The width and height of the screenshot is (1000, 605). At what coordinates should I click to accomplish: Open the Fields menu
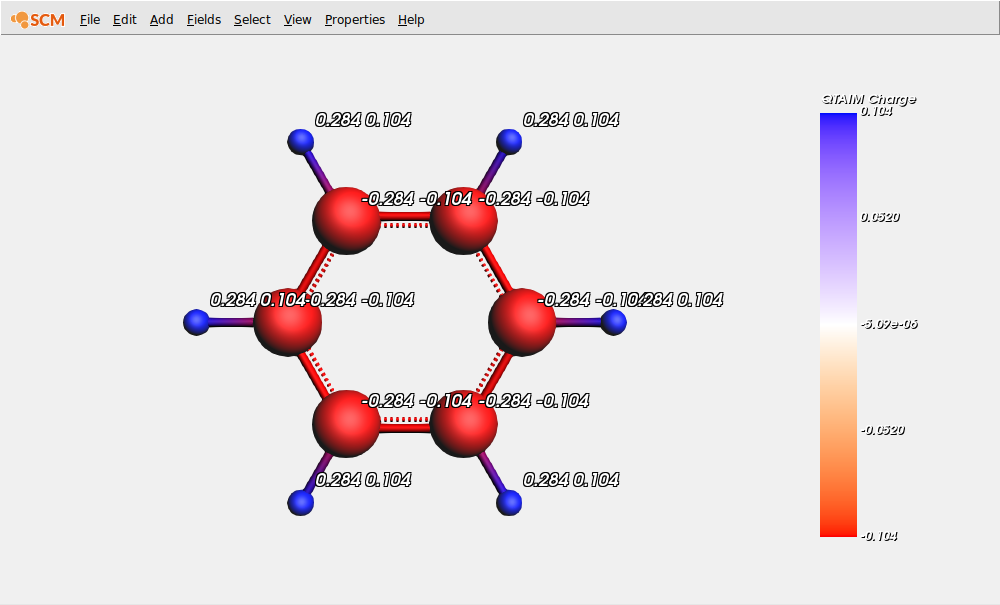click(203, 19)
